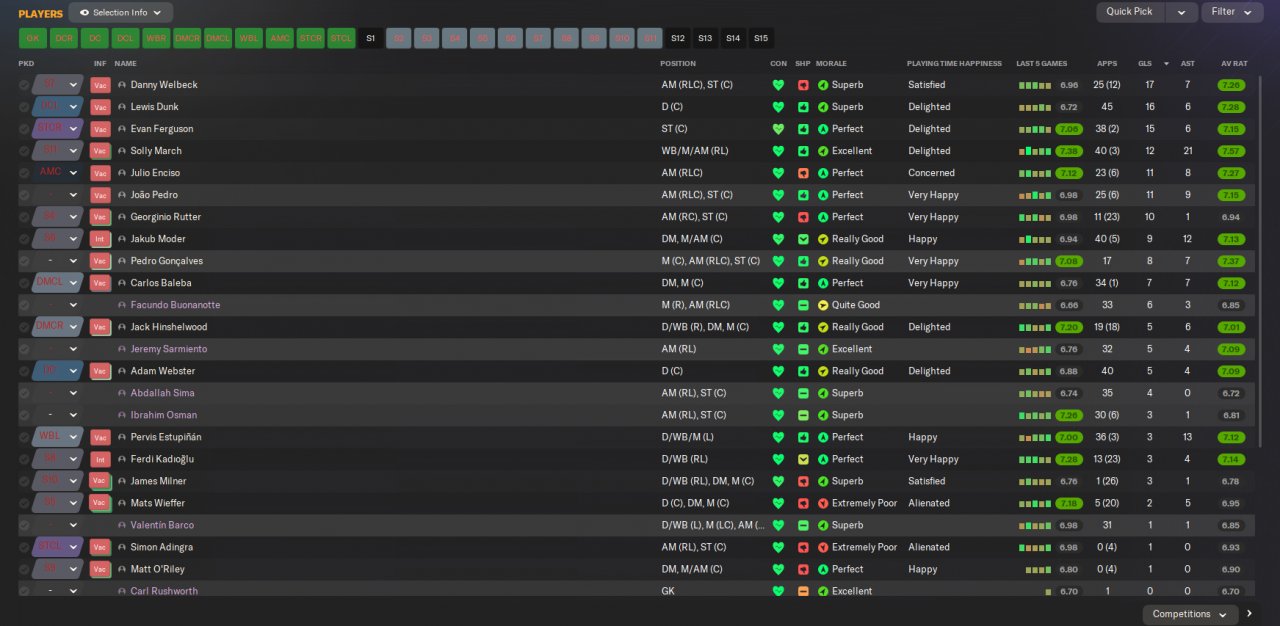Select the GK position slot
This screenshot has height=626, width=1280.
pos(33,38)
